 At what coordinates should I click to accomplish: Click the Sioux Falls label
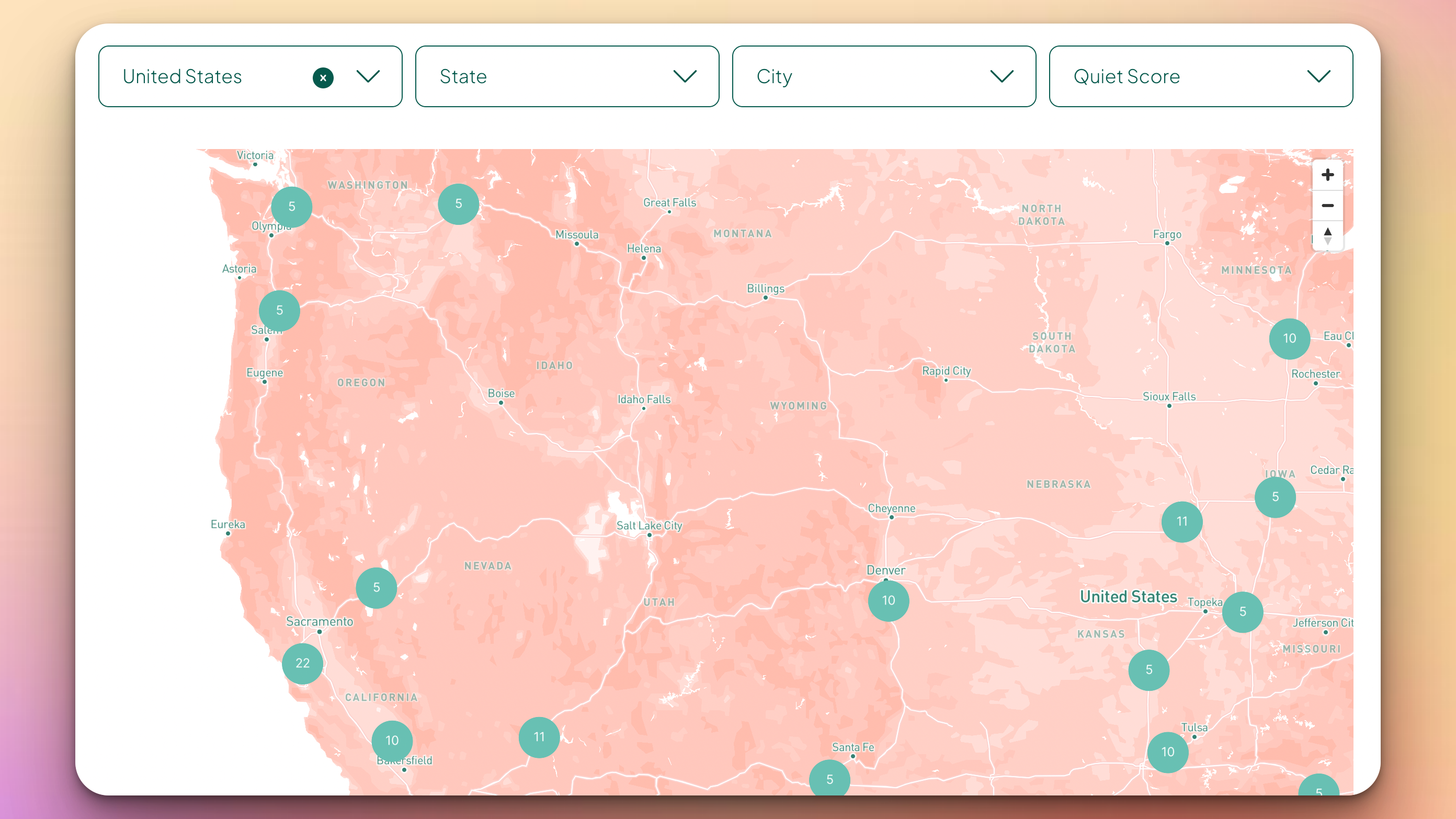pyautogui.click(x=1169, y=396)
